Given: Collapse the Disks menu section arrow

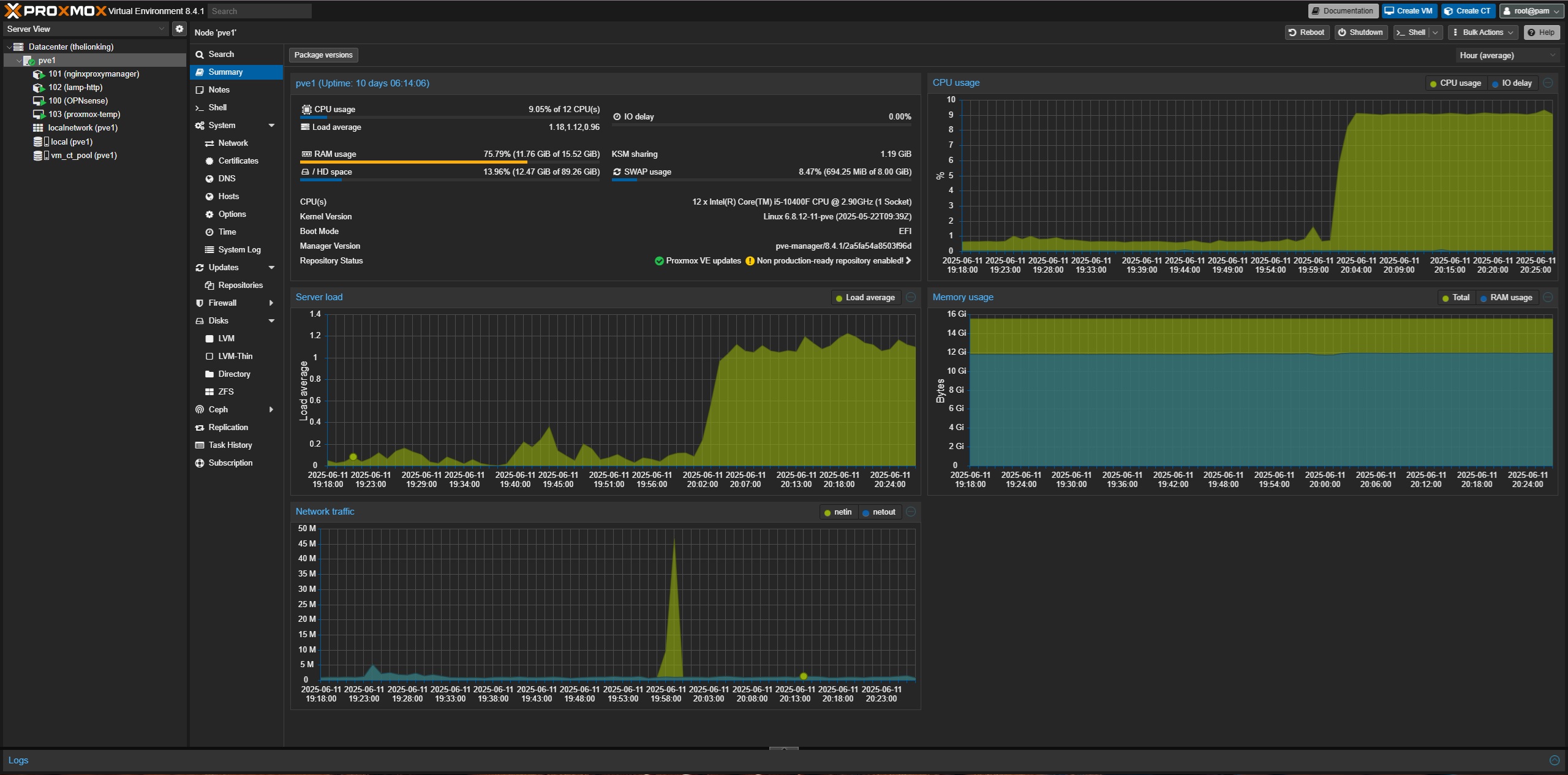Looking at the screenshot, I should coord(271,320).
